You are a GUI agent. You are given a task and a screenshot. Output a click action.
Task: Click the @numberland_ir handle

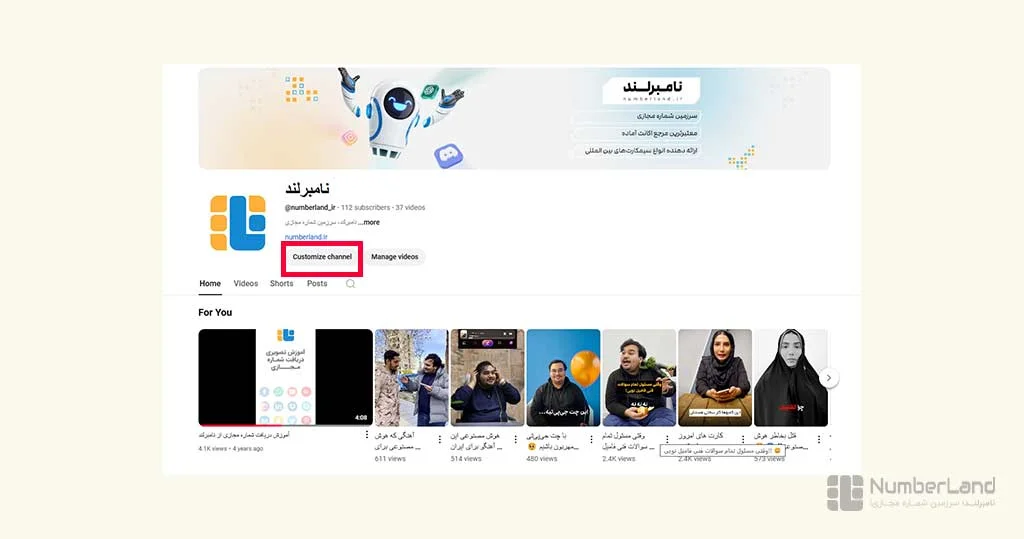pos(310,207)
